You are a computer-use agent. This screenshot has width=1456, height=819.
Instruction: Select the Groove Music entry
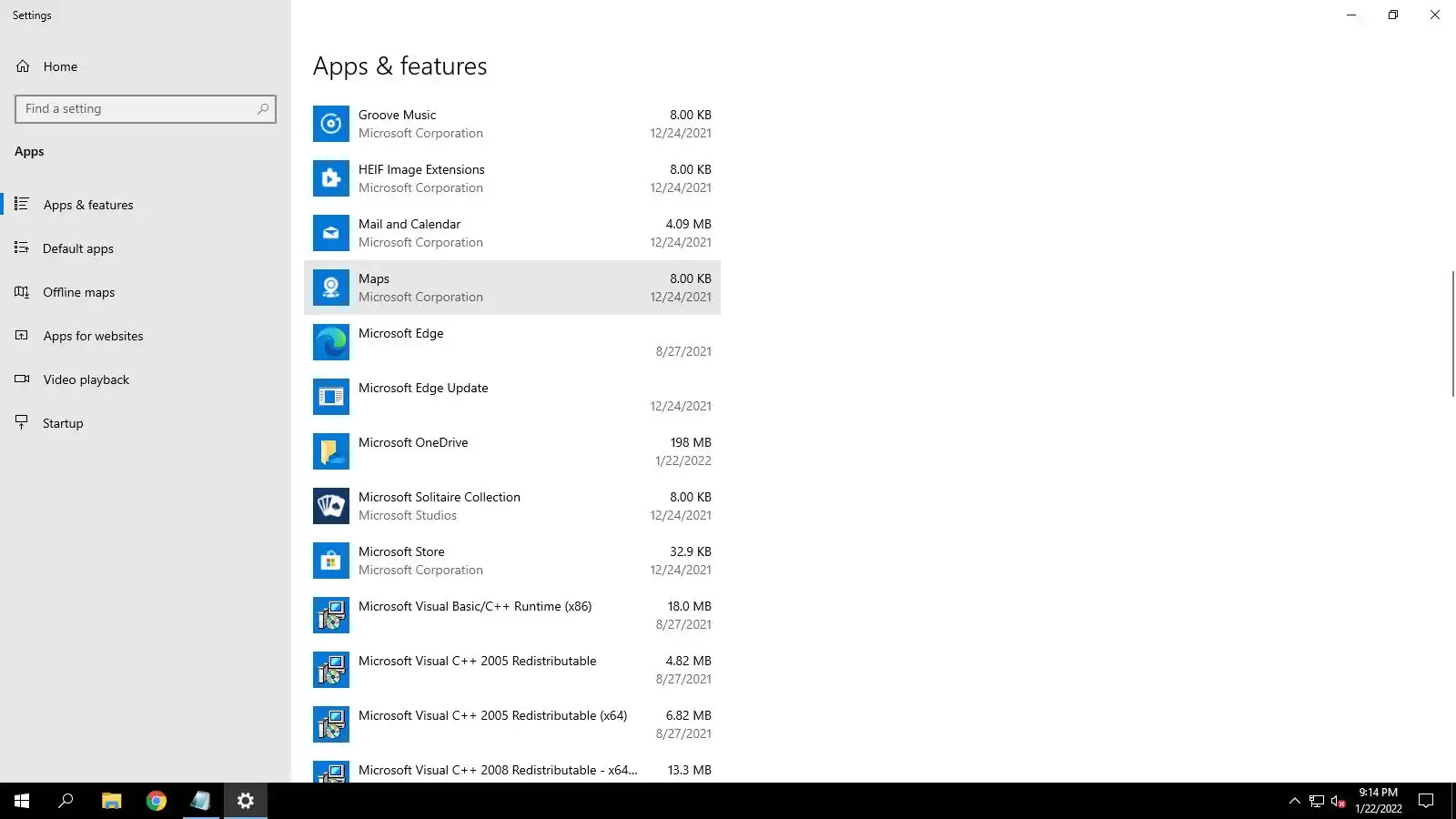tap(512, 124)
